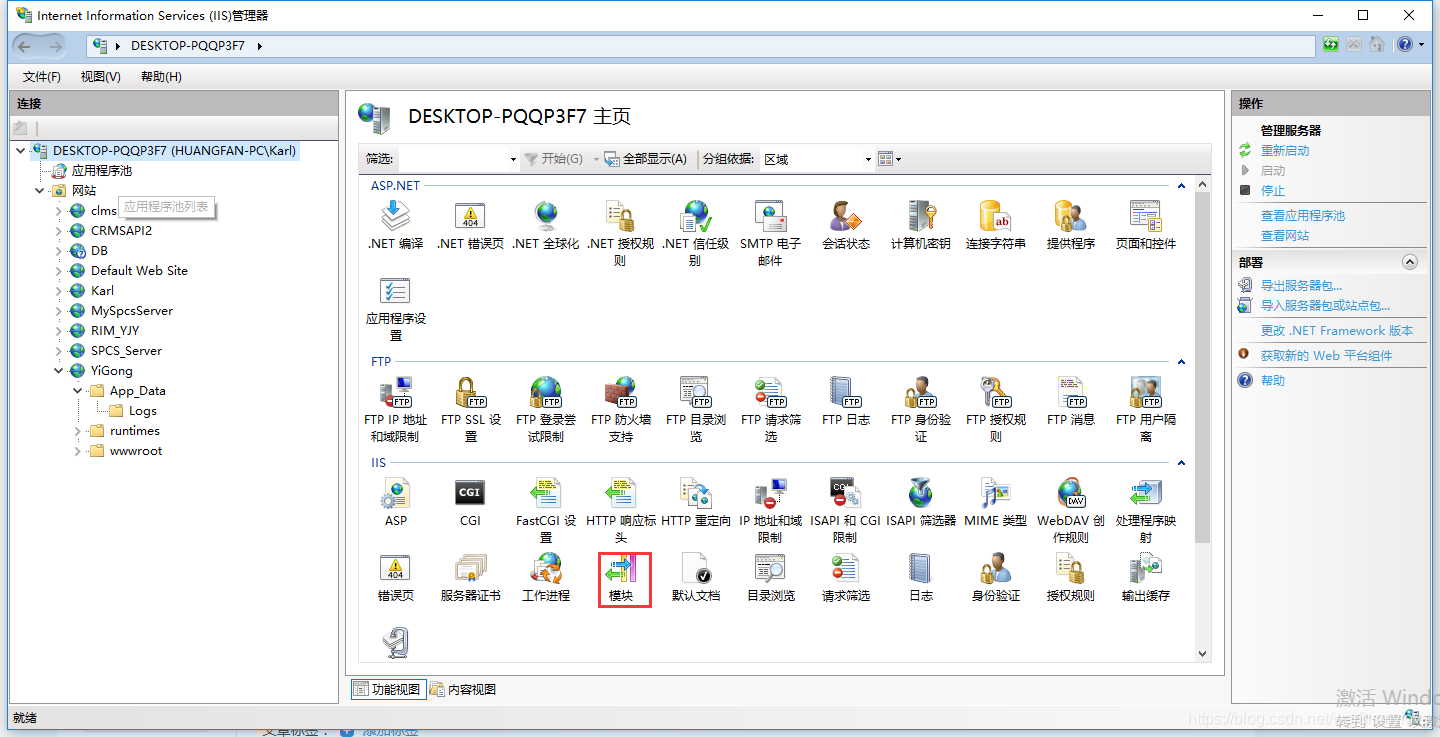The width and height of the screenshot is (1440, 737).
Task: Collapse the DESKTOP-PQQP3F7 server tree node
Action: click(22, 151)
